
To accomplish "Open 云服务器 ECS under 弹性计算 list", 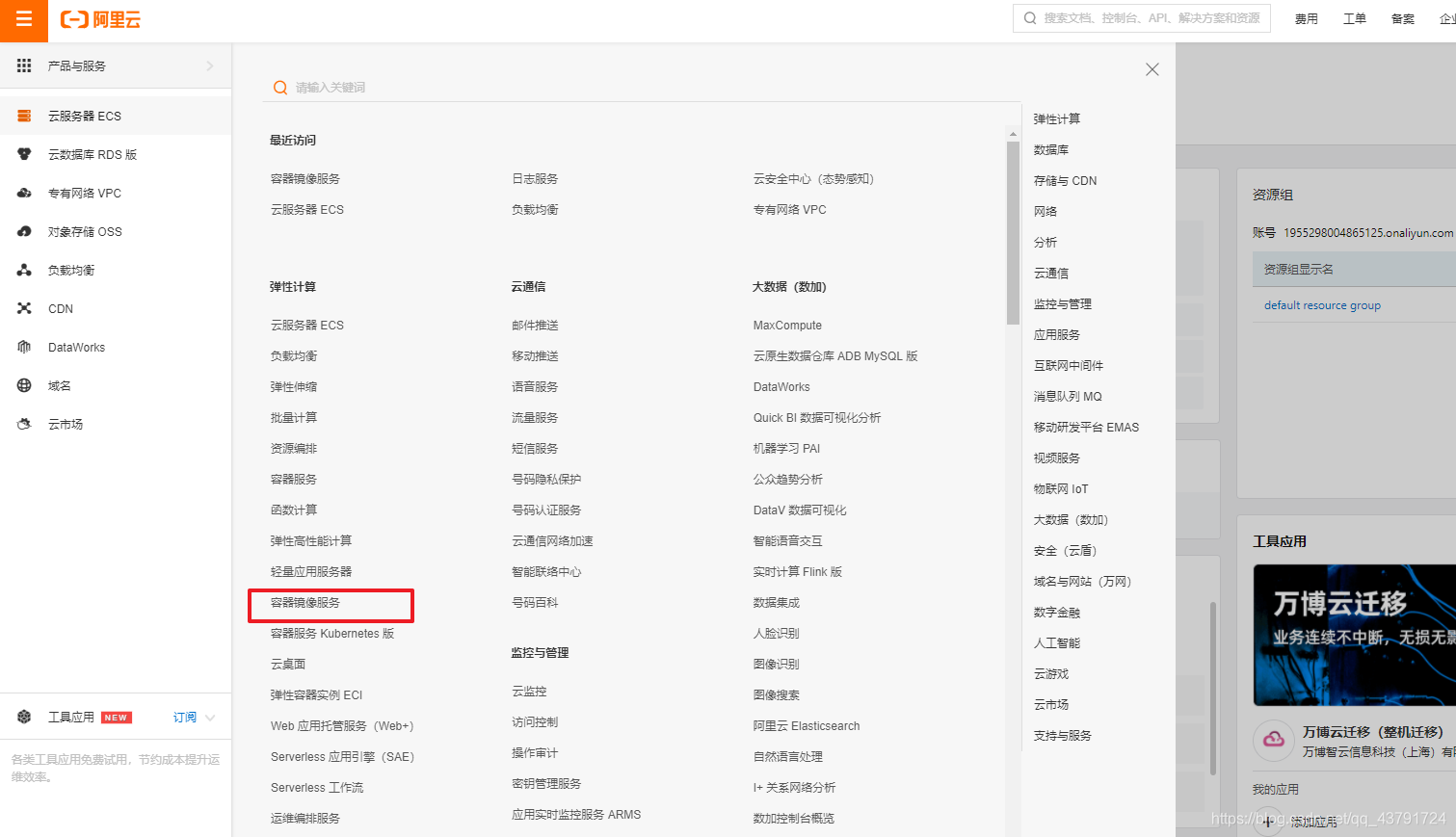I will pyautogui.click(x=306, y=326).
